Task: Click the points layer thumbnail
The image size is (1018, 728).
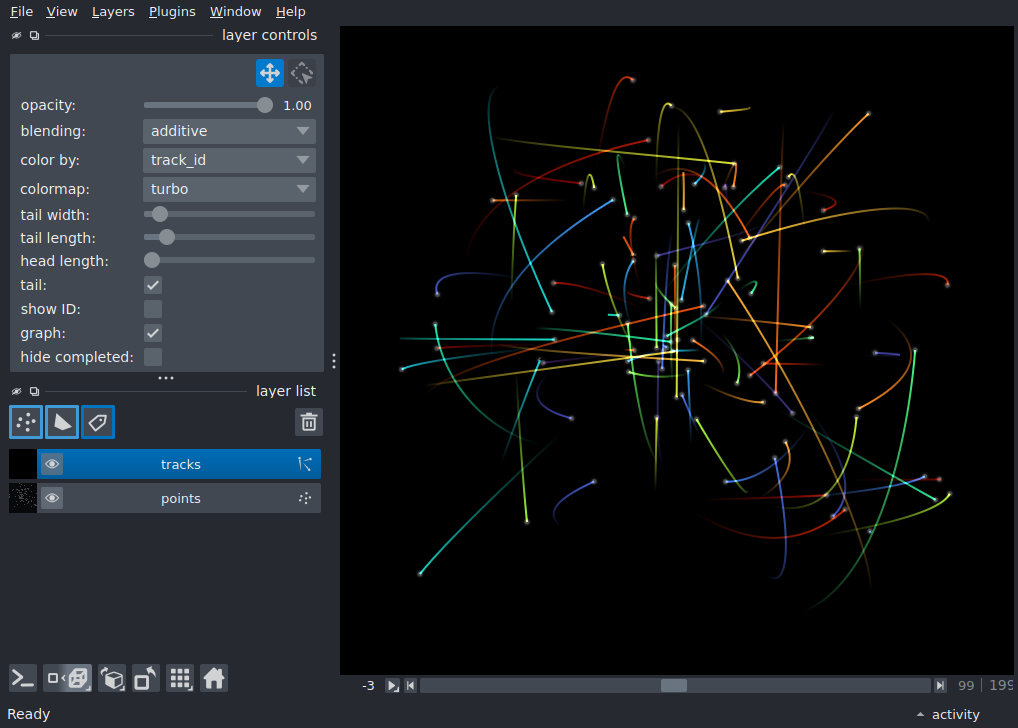Action: [x=23, y=498]
